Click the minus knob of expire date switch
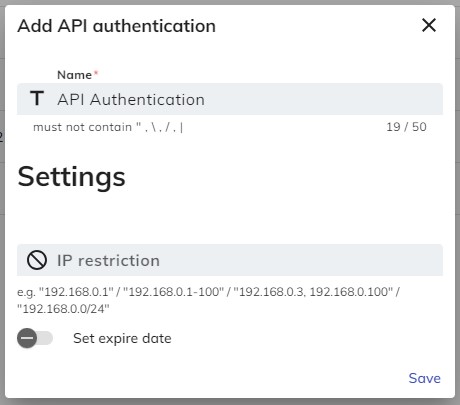The width and height of the screenshot is (460, 405). (x=27, y=338)
